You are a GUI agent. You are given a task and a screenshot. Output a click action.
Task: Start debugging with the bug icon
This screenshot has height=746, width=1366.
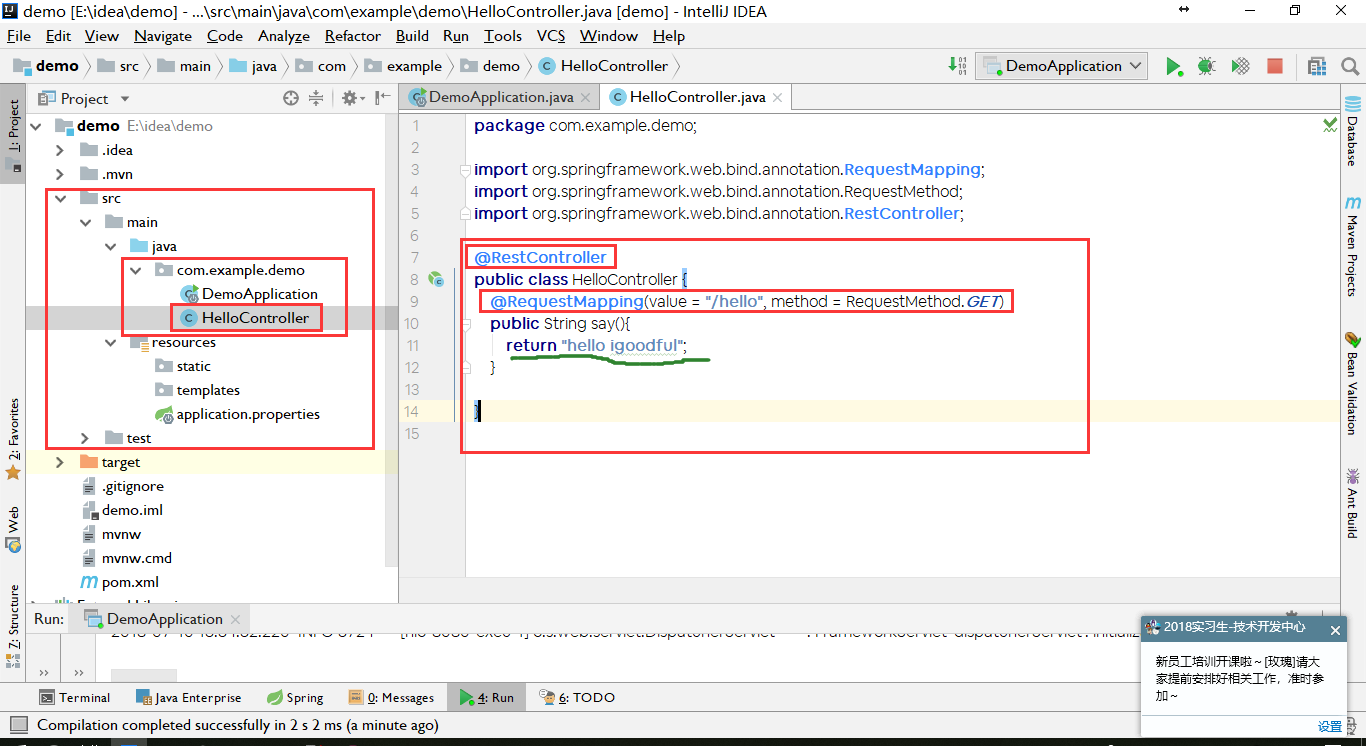1206,66
